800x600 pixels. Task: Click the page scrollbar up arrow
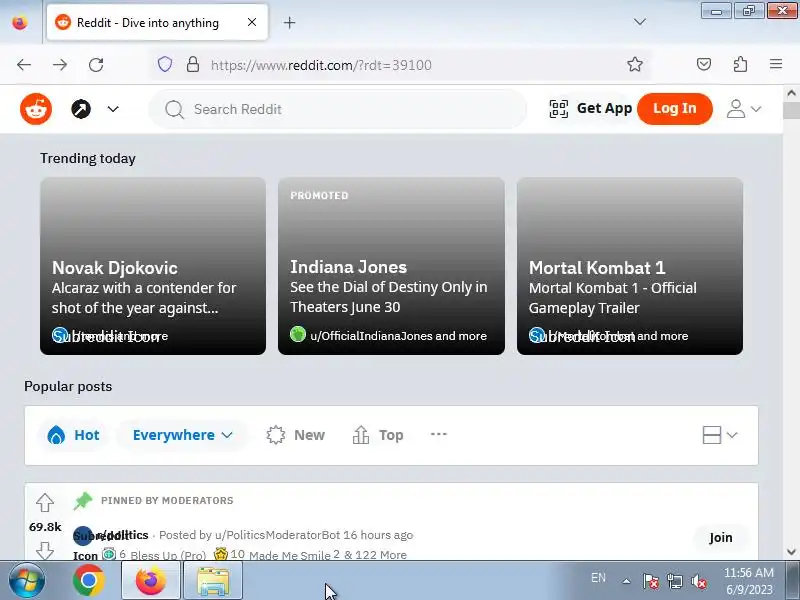[x=791, y=93]
